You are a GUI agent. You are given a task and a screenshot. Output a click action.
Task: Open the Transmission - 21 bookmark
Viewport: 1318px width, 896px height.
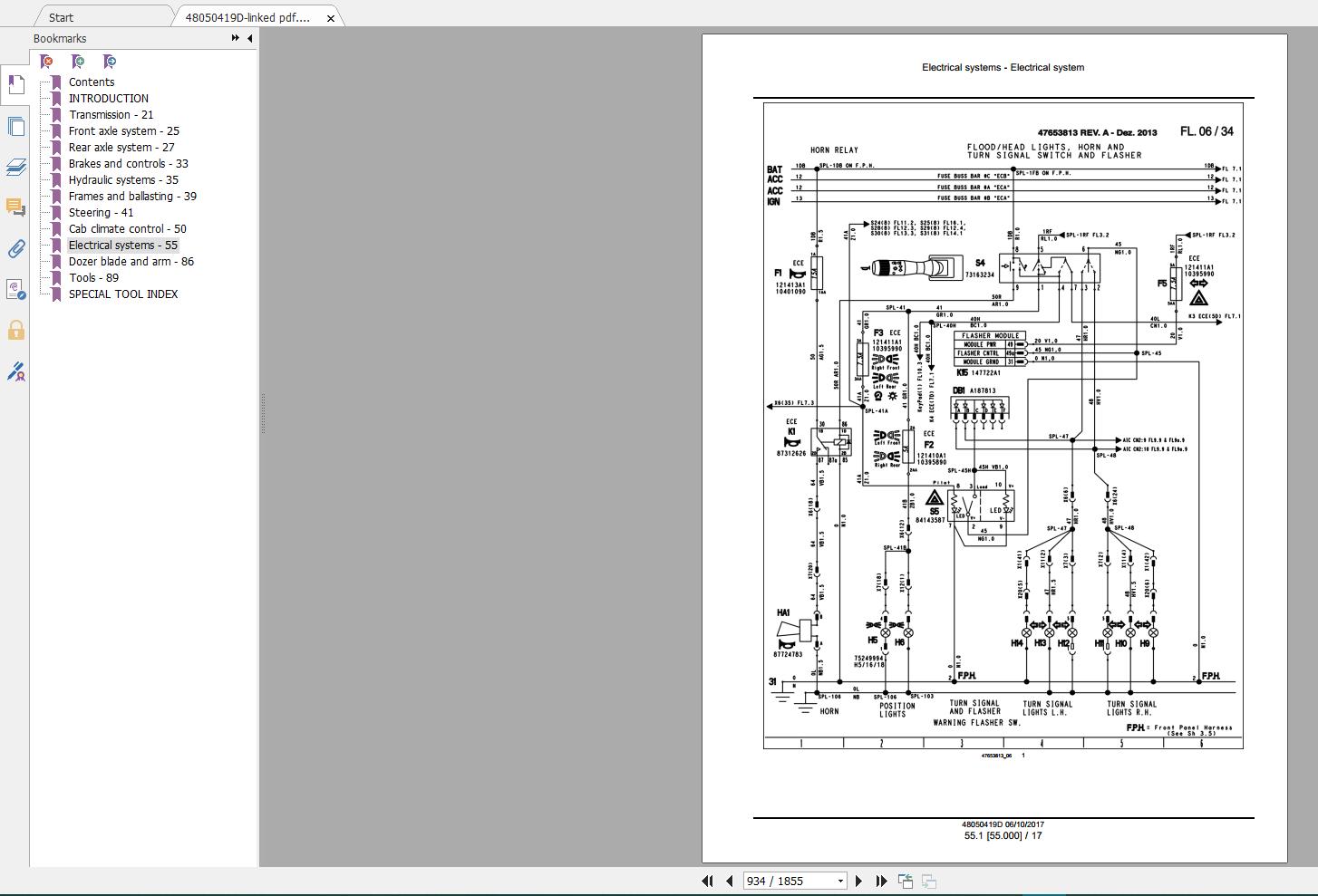[111, 114]
